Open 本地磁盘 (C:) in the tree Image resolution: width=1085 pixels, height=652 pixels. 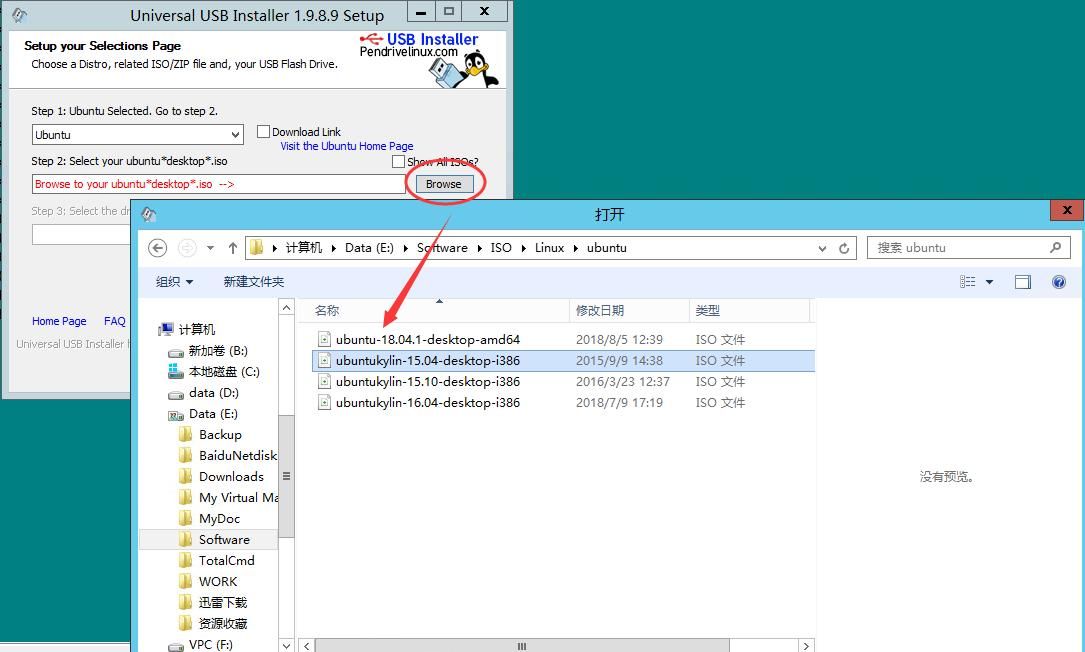[x=224, y=372]
